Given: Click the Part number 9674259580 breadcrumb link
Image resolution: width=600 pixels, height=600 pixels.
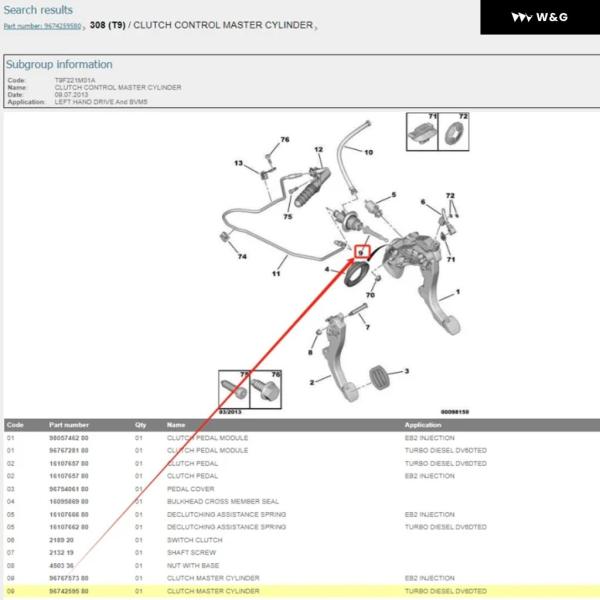Looking at the screenshot, I should point(43,26).
